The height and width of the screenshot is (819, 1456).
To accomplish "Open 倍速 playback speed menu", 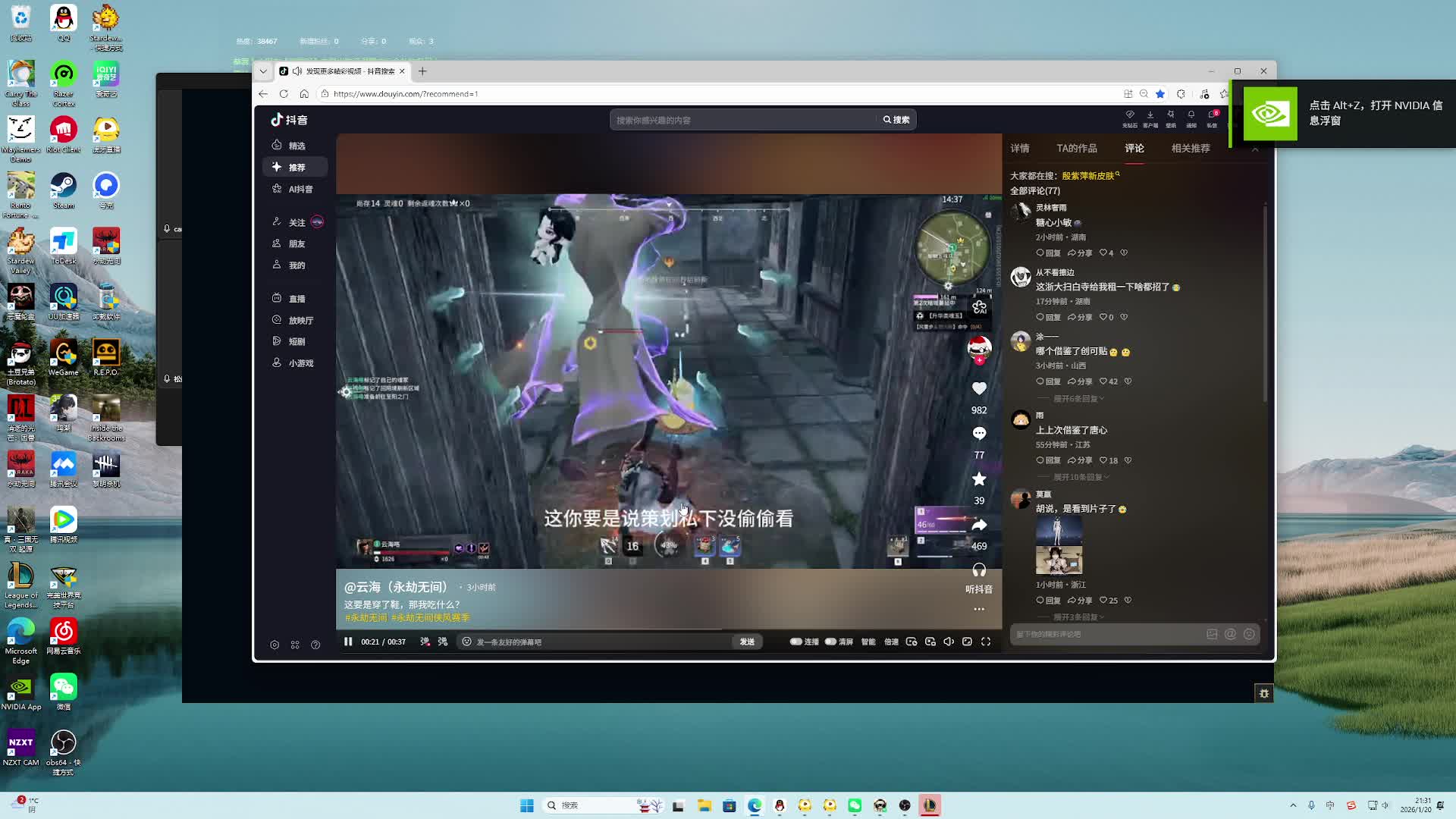I will pos(891,642).
